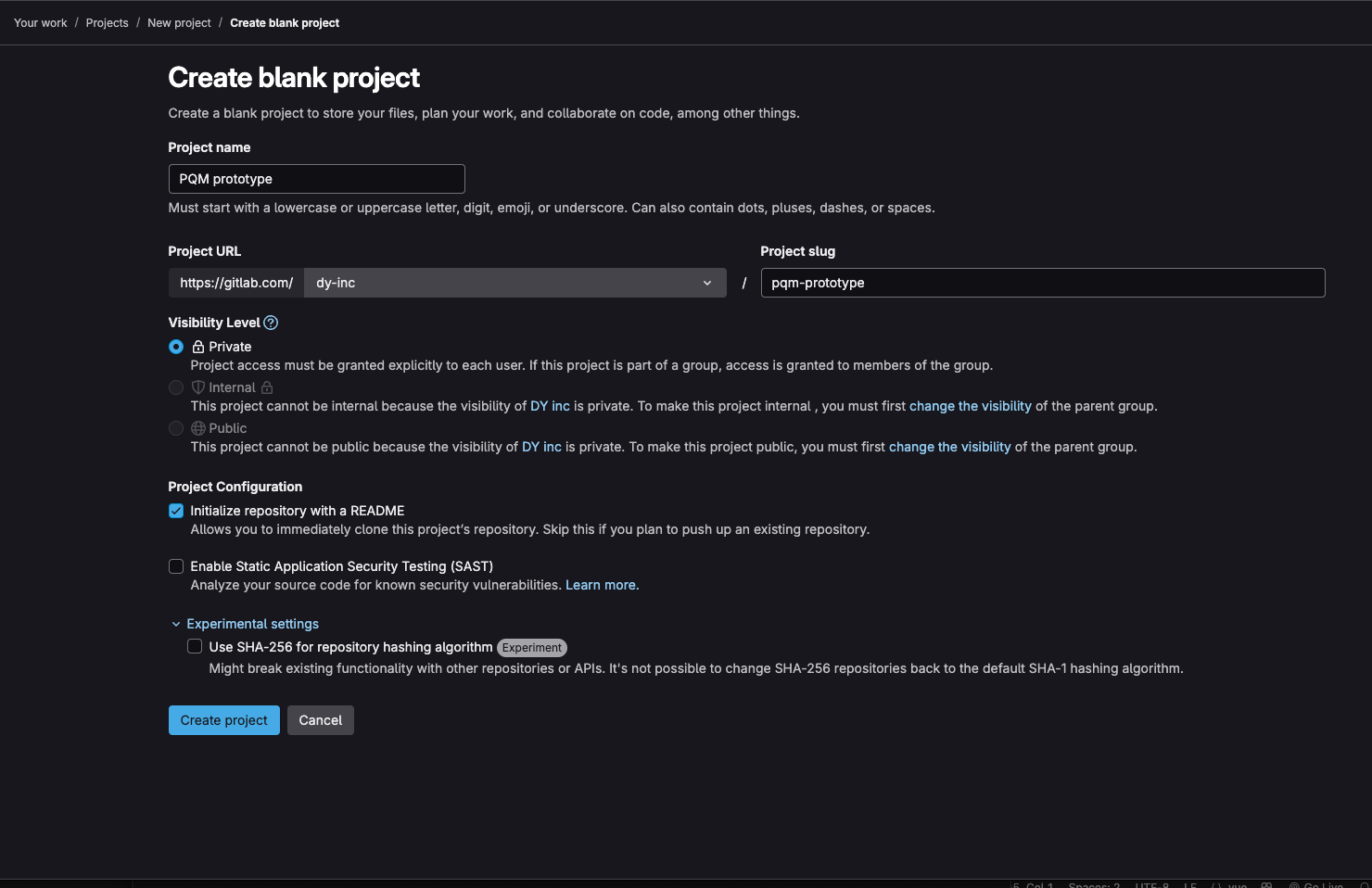The image size is (1372, 888).
Task: Click the Visibility Level help icon
Action: (x=271, y=323)
